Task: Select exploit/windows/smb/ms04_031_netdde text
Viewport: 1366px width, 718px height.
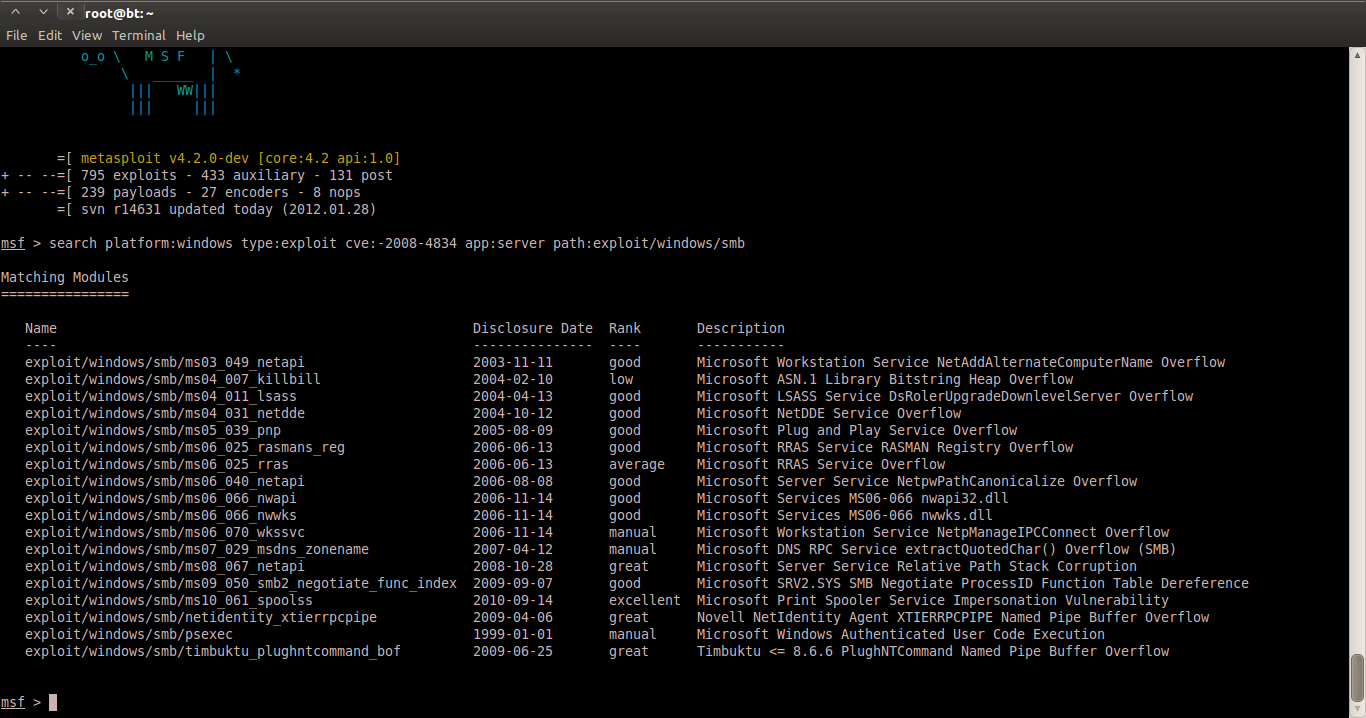Action: [x=165, y=413]
